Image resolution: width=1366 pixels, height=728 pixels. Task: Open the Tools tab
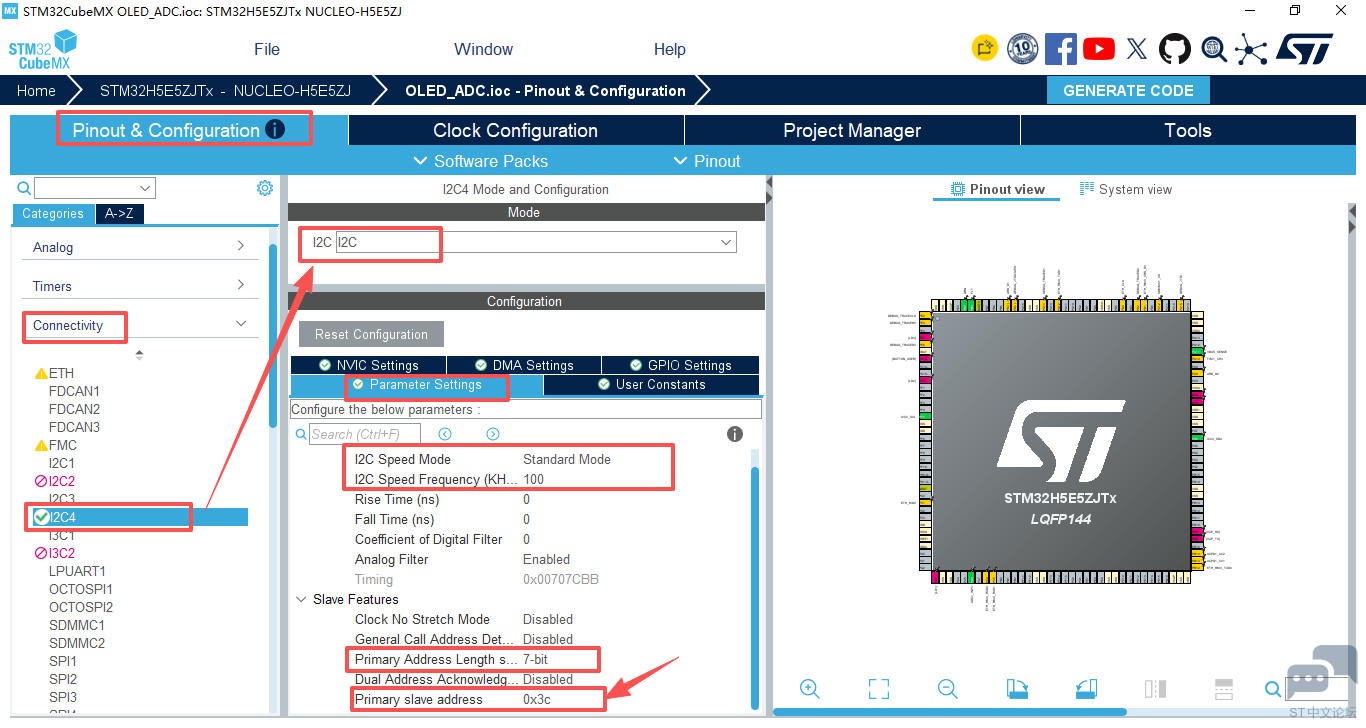1188,130
